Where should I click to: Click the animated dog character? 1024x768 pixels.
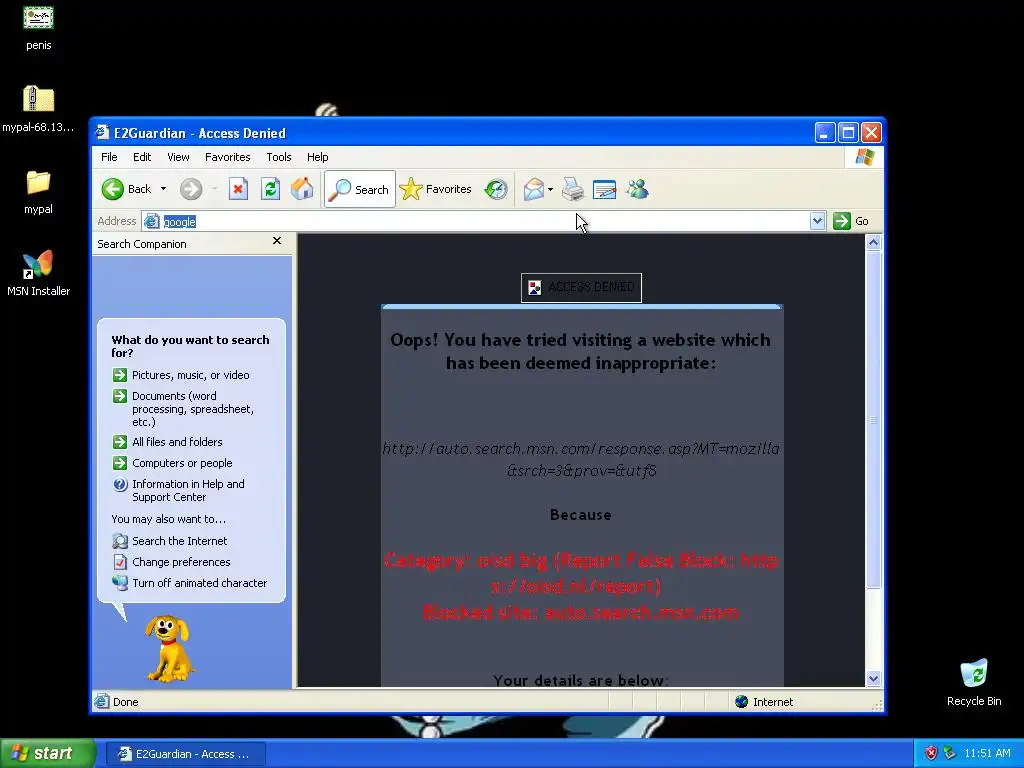[170, 648]
